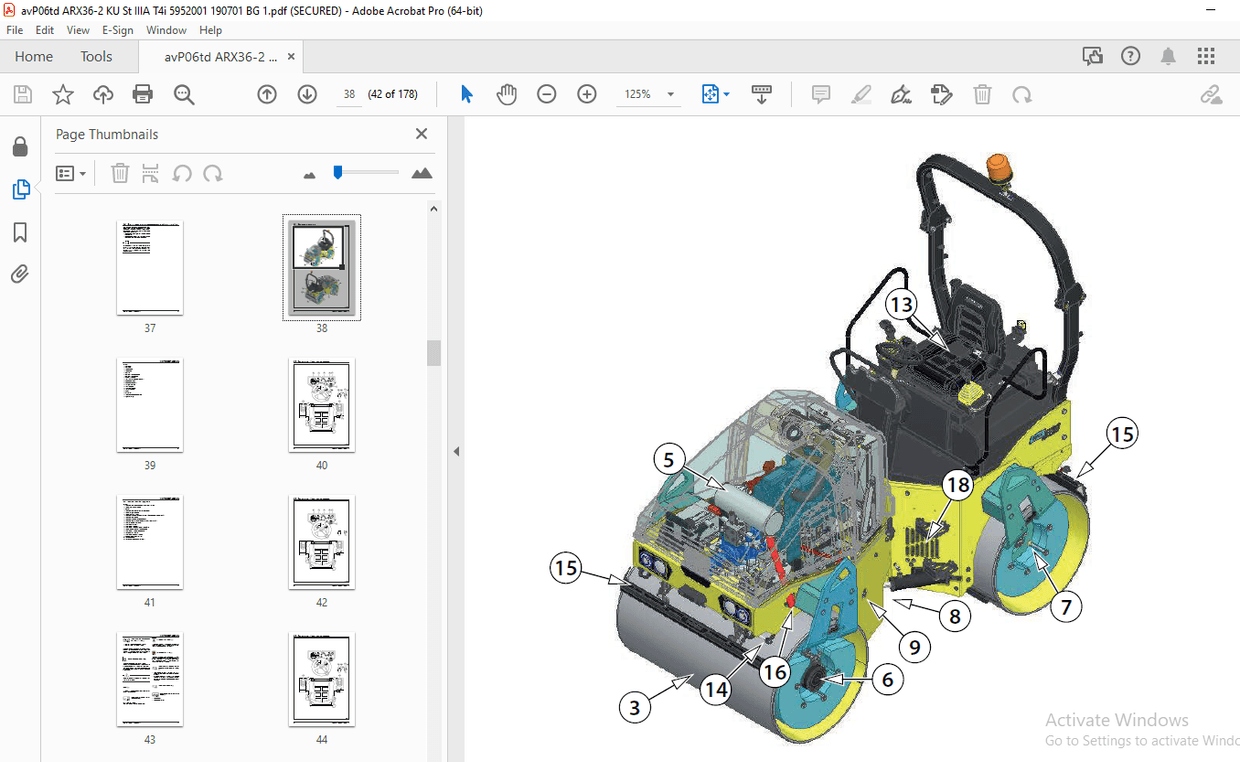Close the Page Thumbnails panel
The image size is (1240, 762).
421,134
